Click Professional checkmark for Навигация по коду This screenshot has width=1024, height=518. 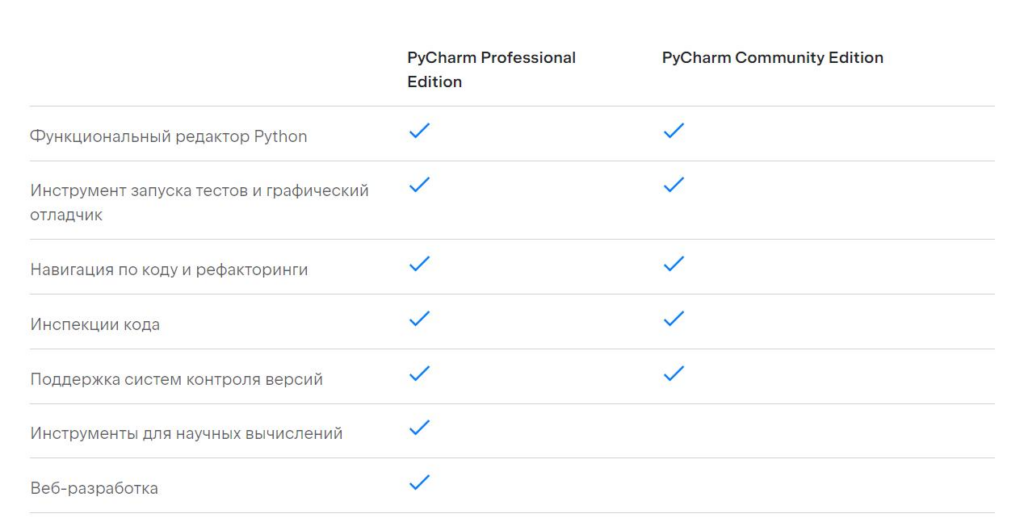(419, 264)
